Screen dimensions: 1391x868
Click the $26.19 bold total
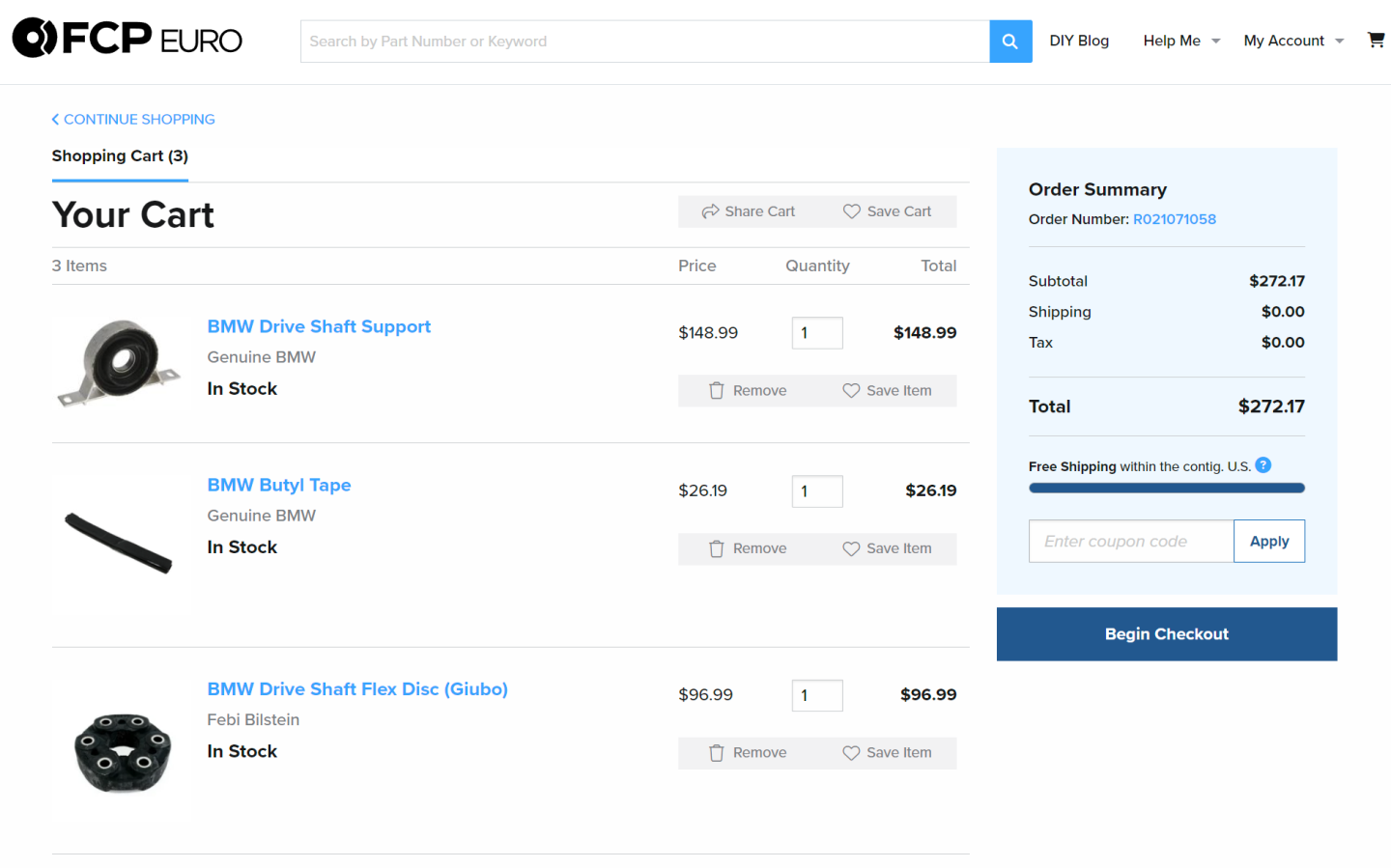[x=931, y=490]
